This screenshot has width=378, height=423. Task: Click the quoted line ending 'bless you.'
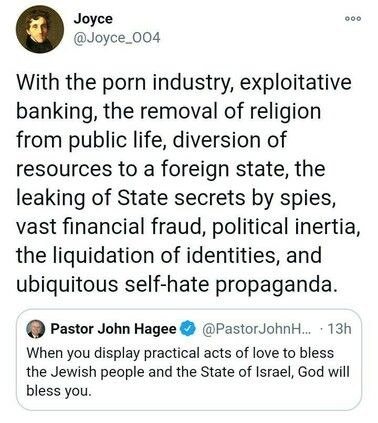point(59,391)
